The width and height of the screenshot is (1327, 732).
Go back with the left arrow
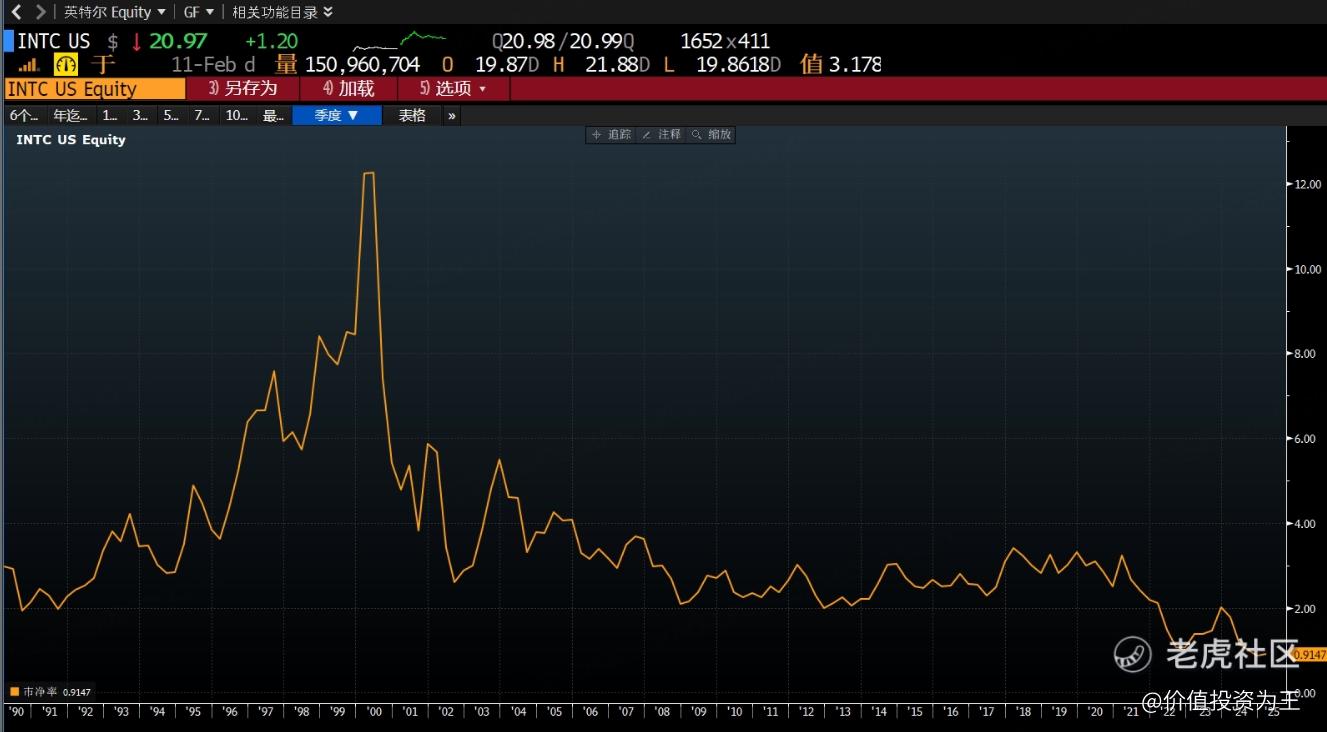click(x=16, y=12)
